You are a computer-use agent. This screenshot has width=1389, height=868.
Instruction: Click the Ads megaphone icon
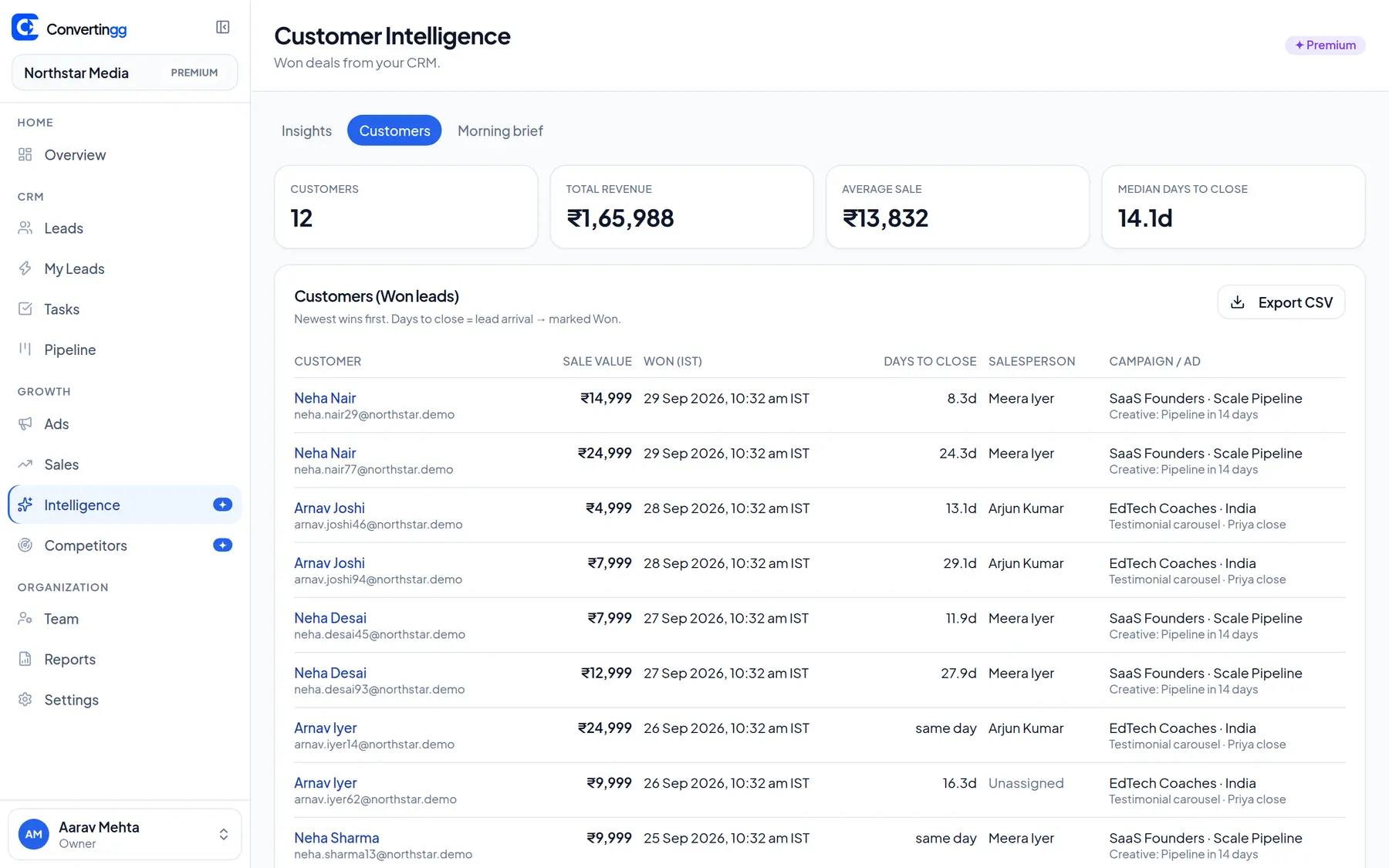25,424
